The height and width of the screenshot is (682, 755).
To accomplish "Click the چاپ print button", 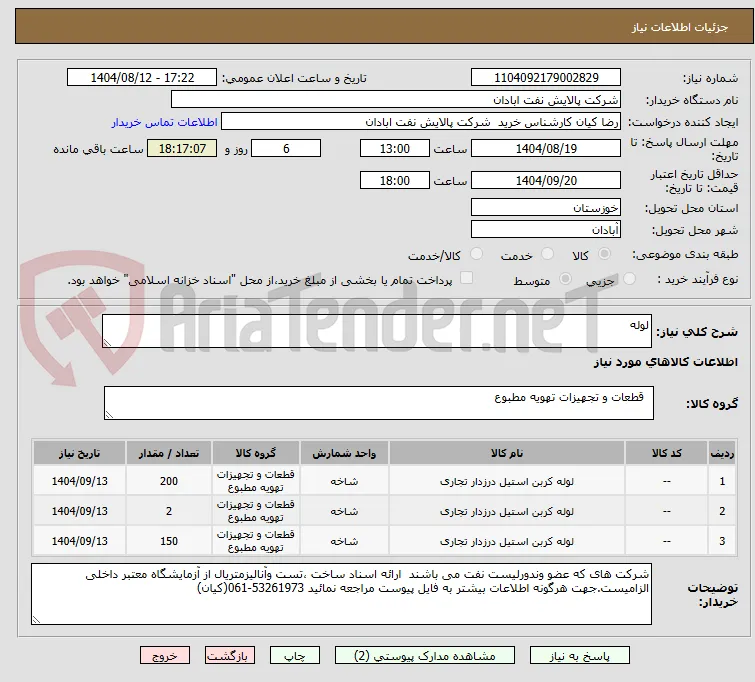I will pyautogui.click(x=295, y=656).
